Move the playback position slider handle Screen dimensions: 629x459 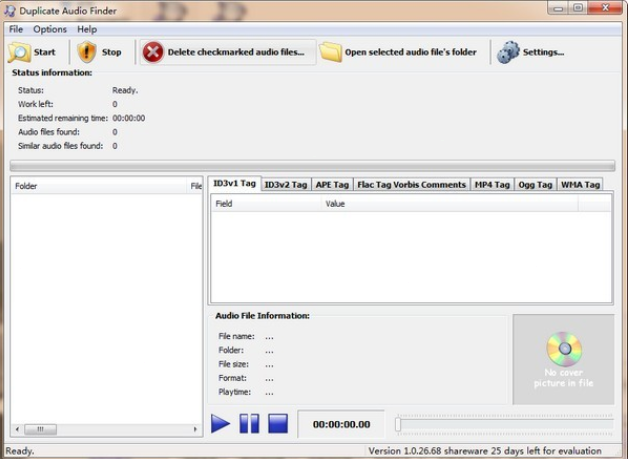coord(398,424)
